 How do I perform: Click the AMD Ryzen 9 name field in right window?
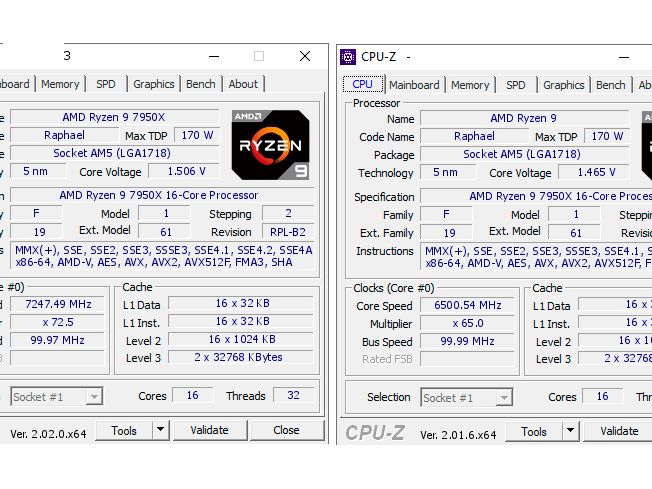click(524, 118)
